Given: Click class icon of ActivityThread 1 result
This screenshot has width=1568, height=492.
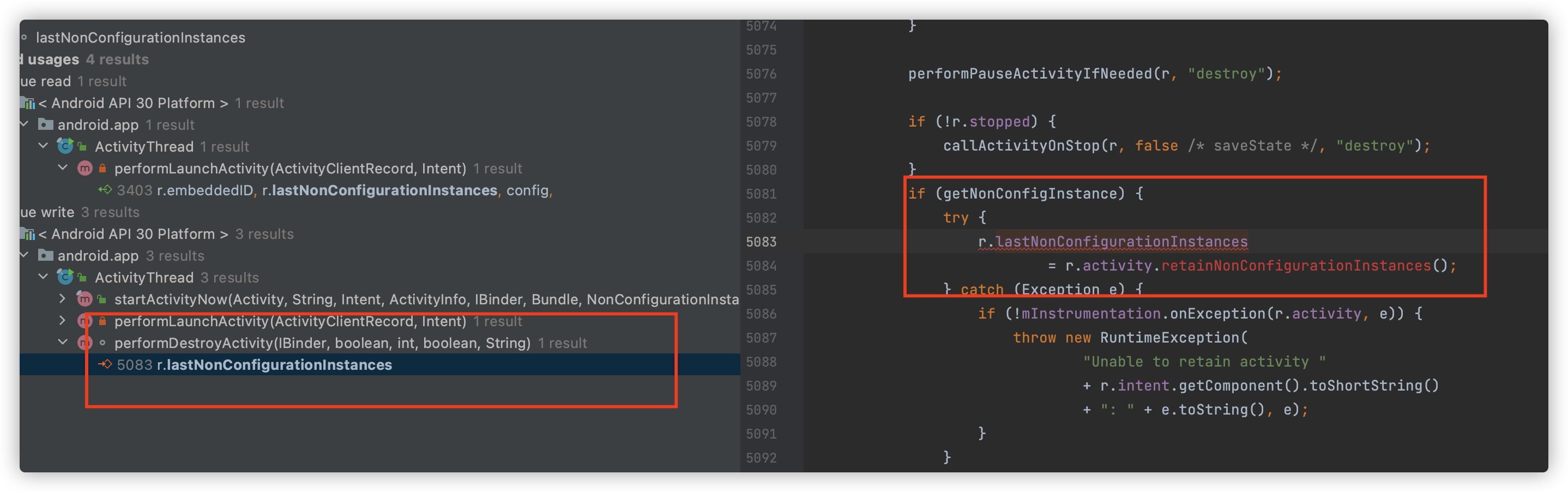Looking at the screenshot, I should pos(65,146).
